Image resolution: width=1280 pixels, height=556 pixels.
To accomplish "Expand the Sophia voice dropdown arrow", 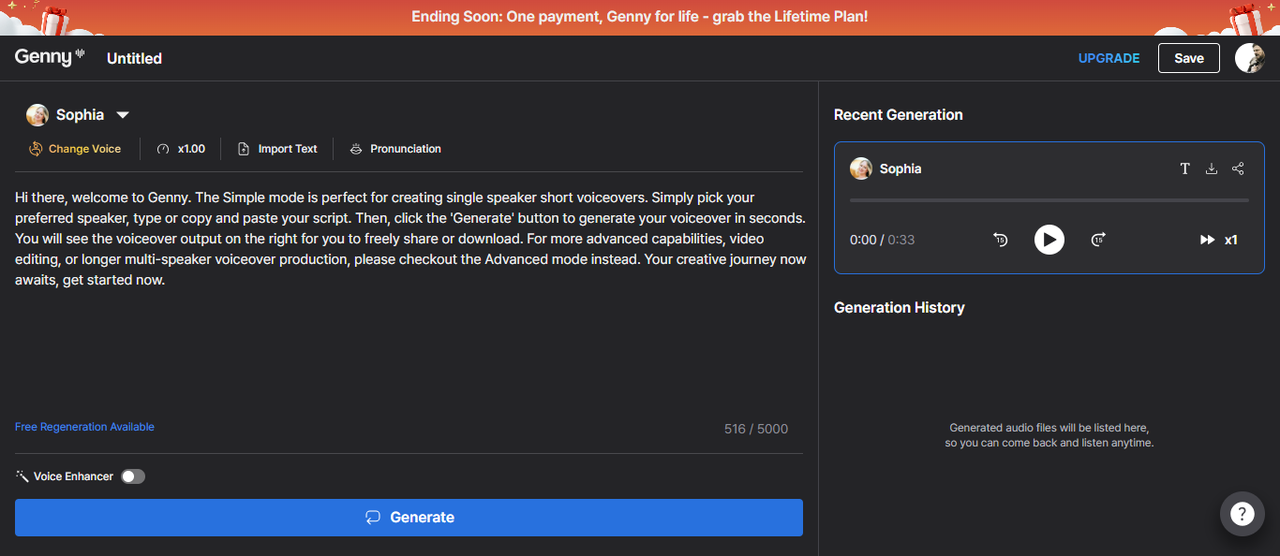I will [x=123, y=115].
